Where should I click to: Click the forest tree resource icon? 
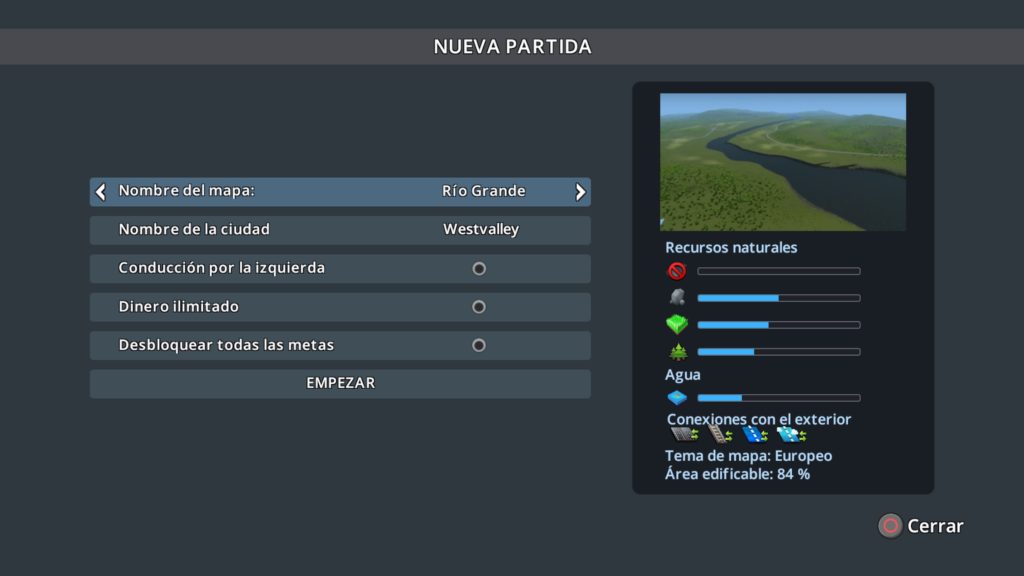(677, 351)
